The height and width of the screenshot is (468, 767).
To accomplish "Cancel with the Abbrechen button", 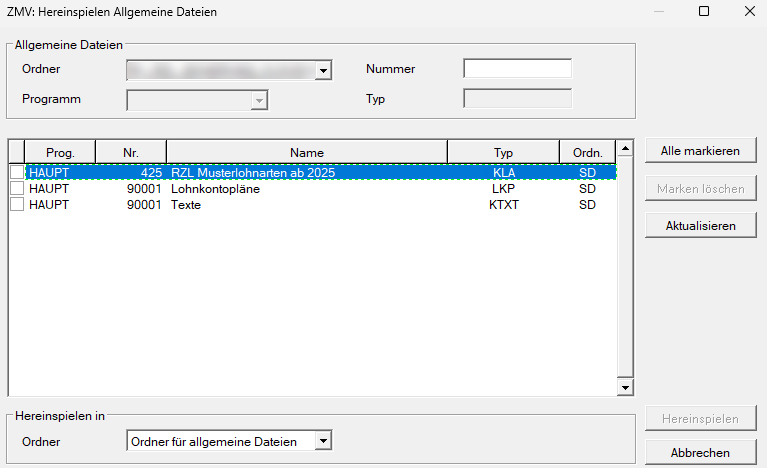I will tap(700, 453).
